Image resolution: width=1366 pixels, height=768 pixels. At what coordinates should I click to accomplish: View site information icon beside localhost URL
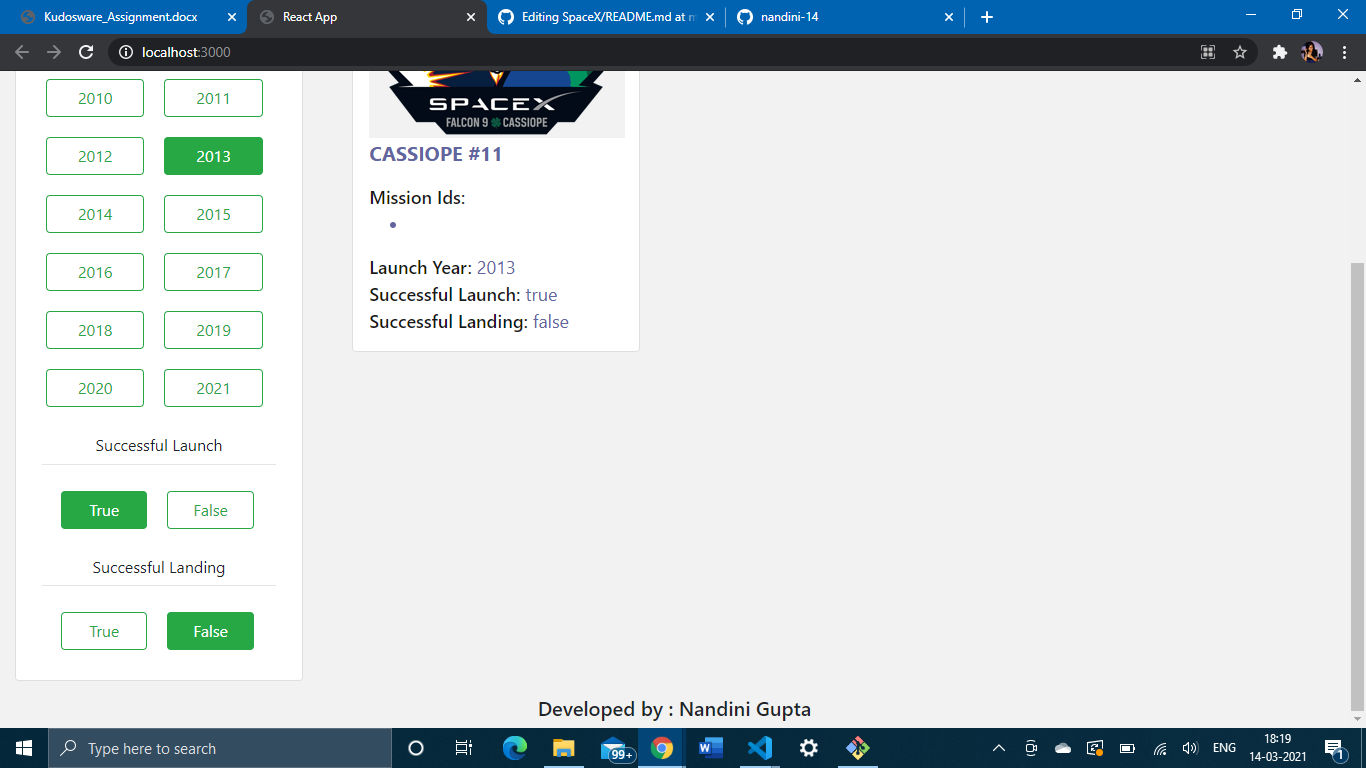126,52
